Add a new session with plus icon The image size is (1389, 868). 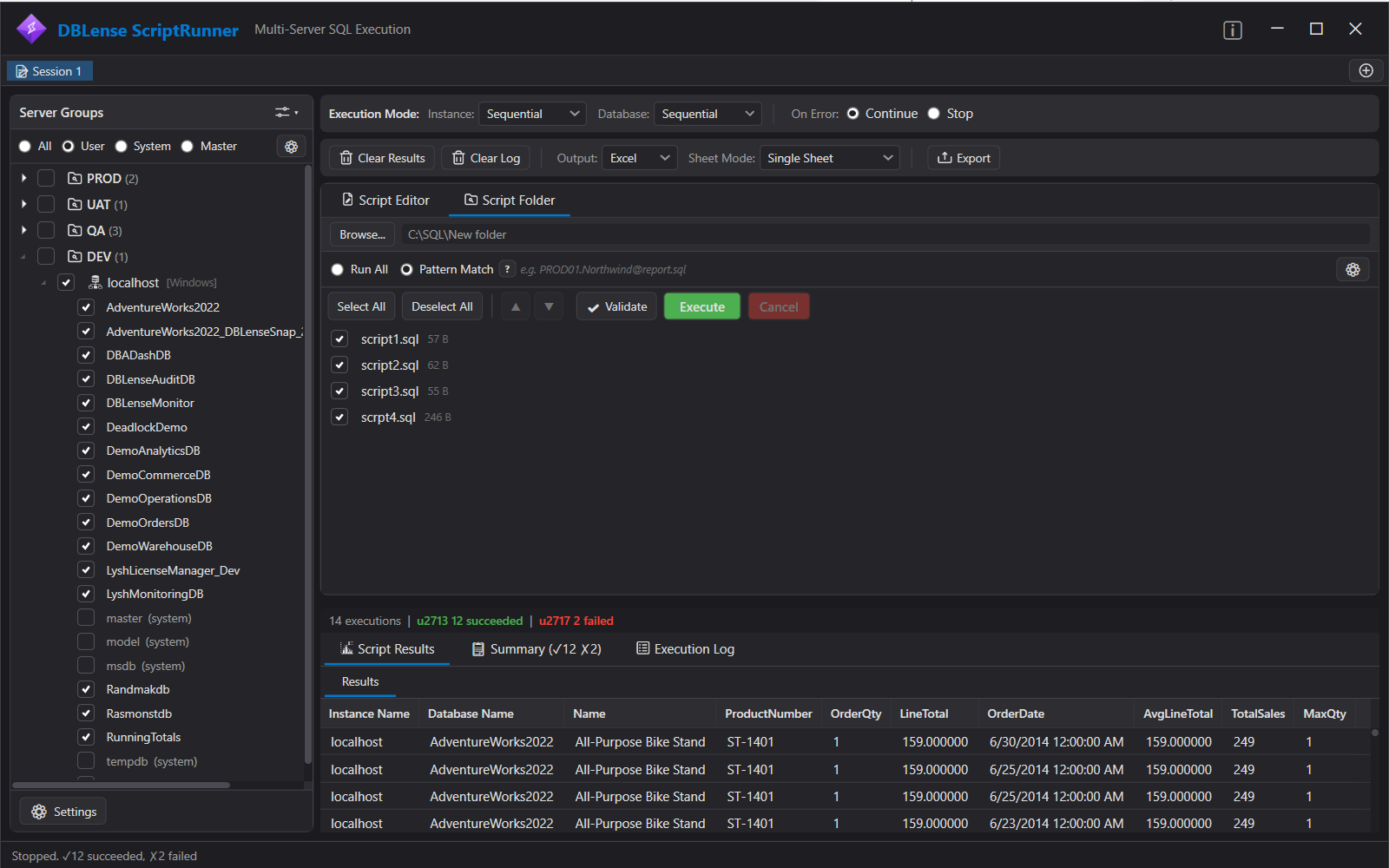[x=1366, y=70]
